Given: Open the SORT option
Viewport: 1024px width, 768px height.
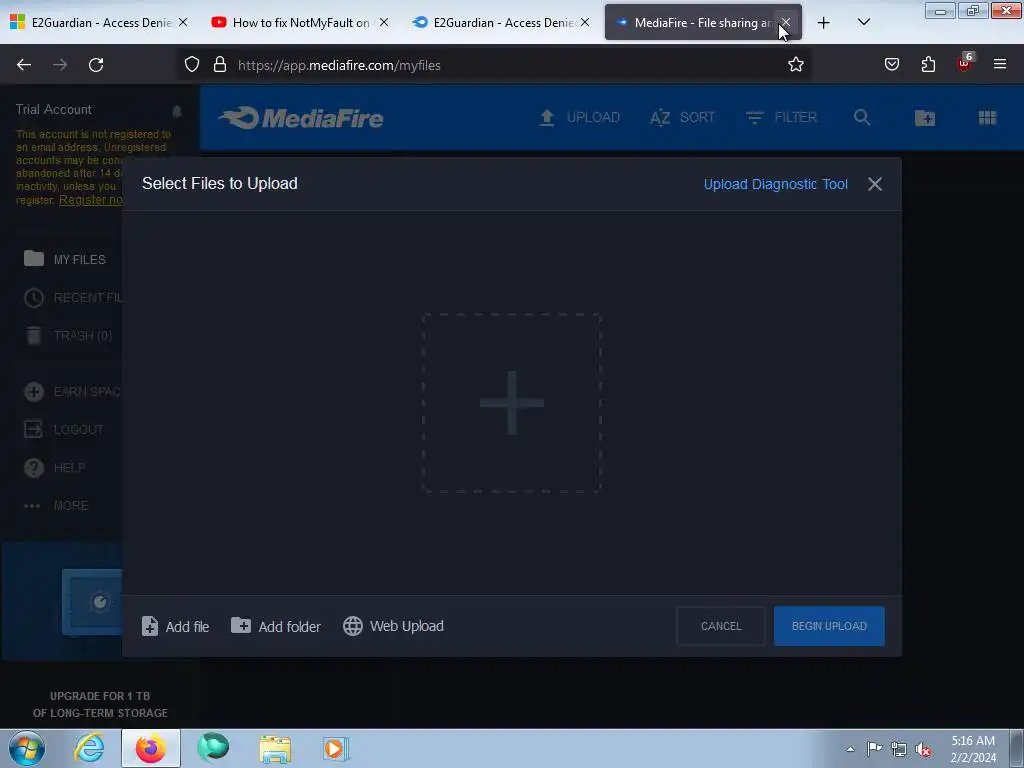Looking at the screenshot, I should 682,118.
